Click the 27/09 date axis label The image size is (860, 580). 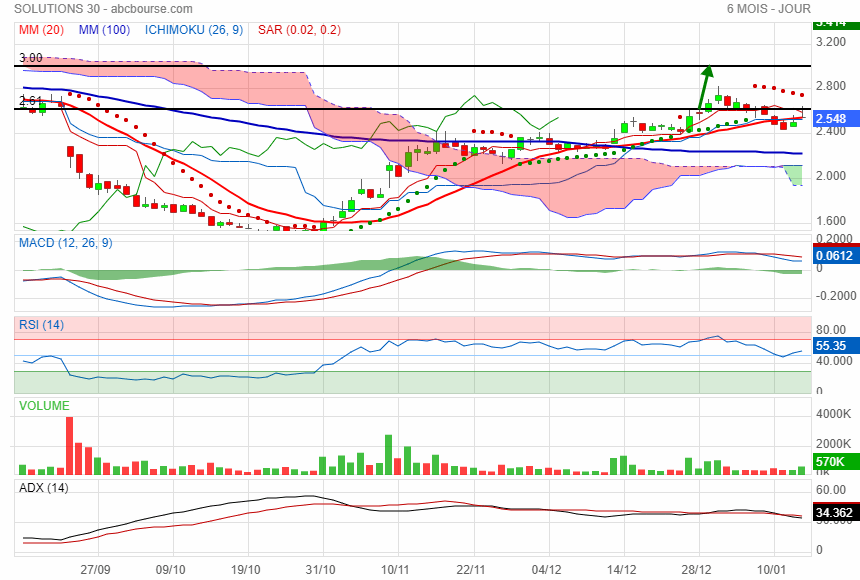click(x=95, y=569)
